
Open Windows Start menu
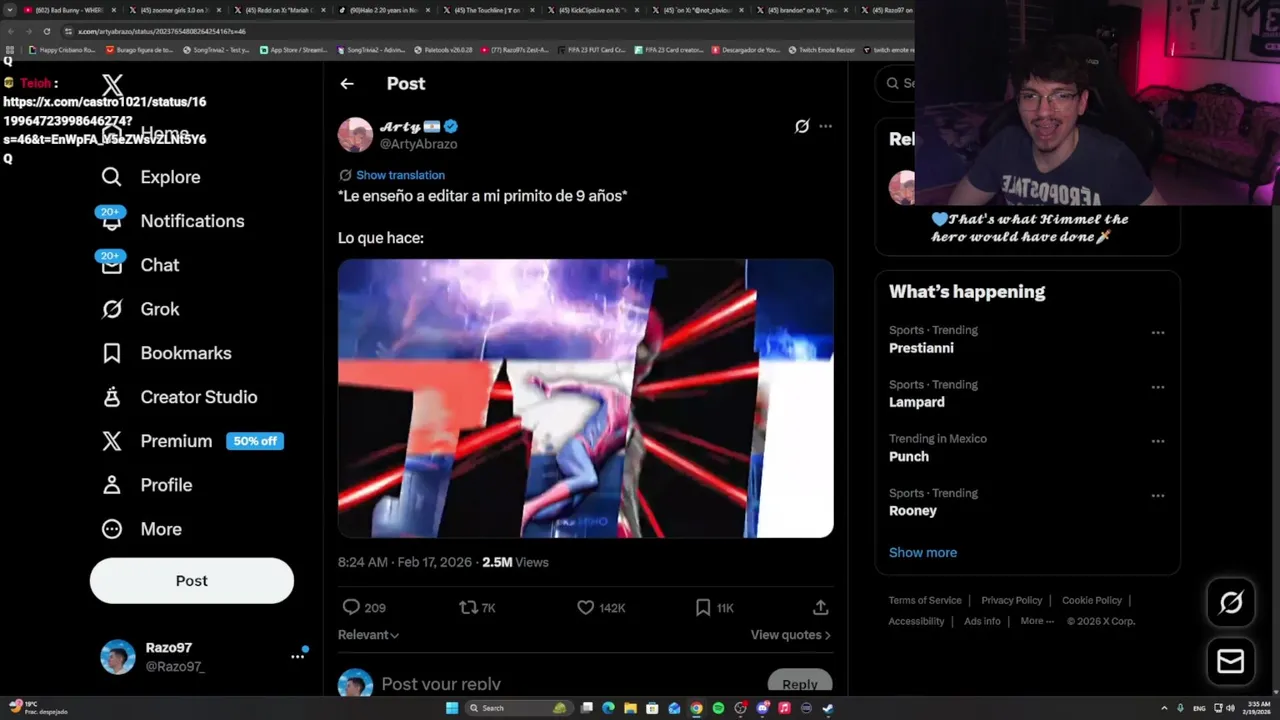(x=452, y=708)
